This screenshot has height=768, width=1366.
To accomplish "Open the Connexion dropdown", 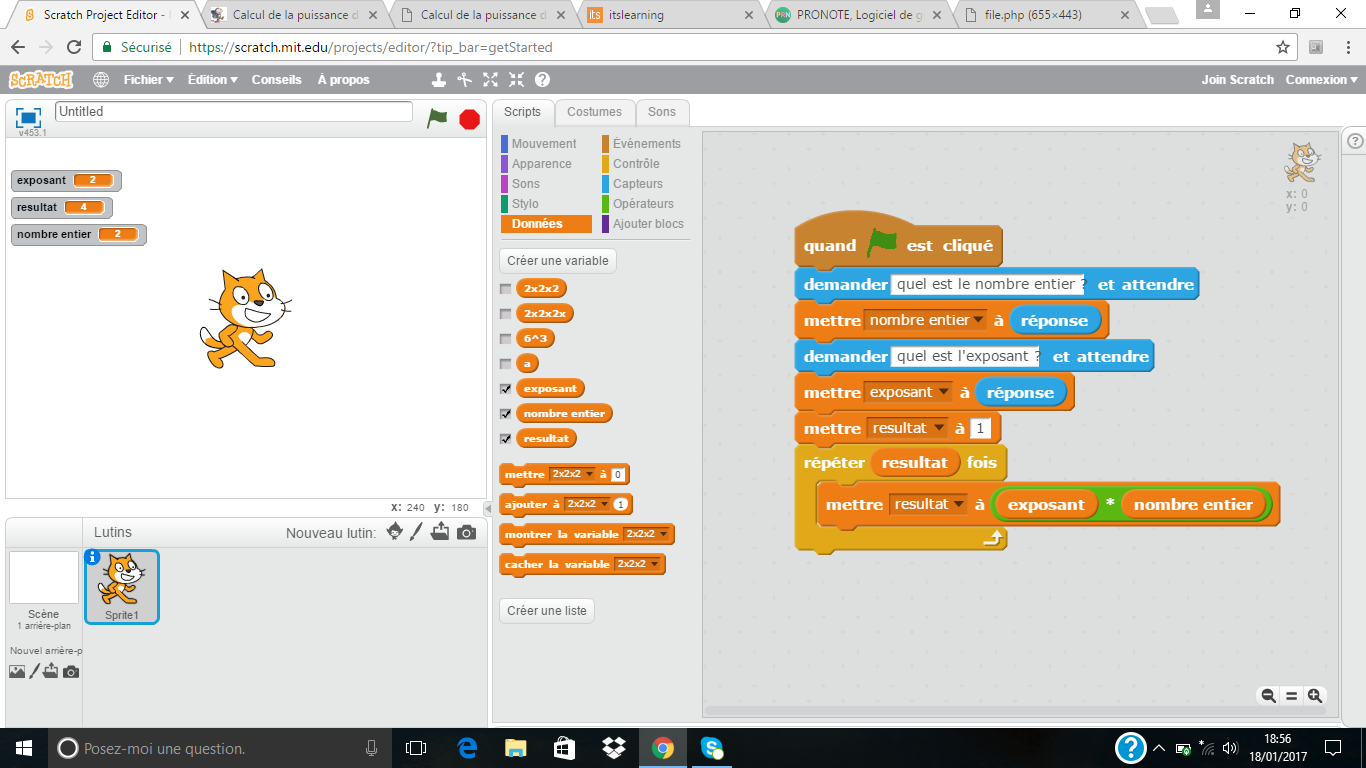I will pos(1321,80).
